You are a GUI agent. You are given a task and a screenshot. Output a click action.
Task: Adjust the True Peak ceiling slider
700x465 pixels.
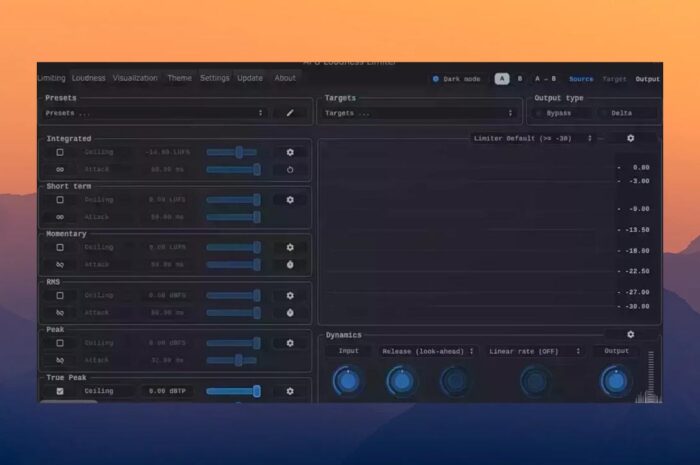click(233, 391)
